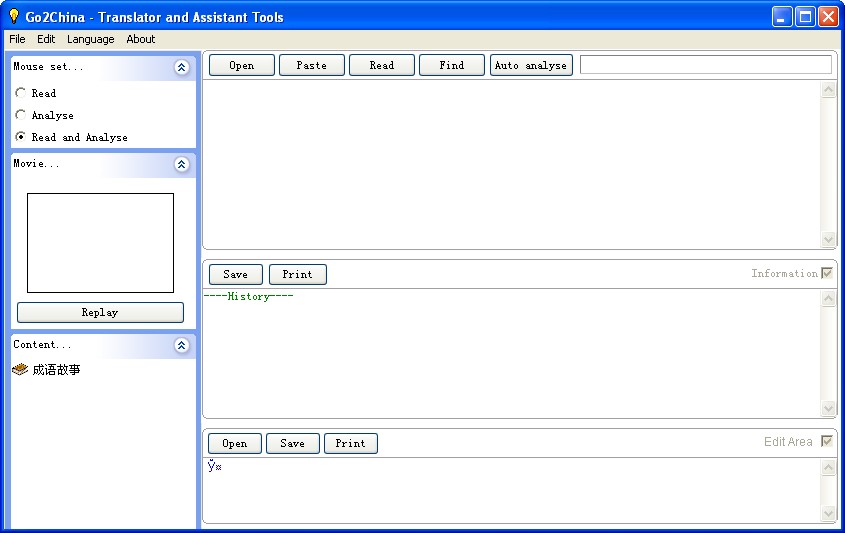Click the Auto analyse button
Viewport: 845px width, 533px height.
[531, 65]
